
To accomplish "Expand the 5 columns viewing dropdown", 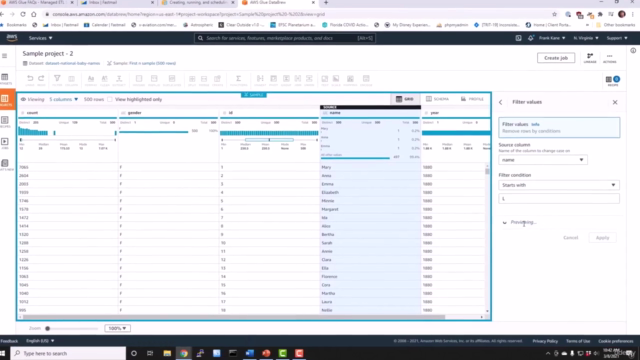I will tap(64, 99).
